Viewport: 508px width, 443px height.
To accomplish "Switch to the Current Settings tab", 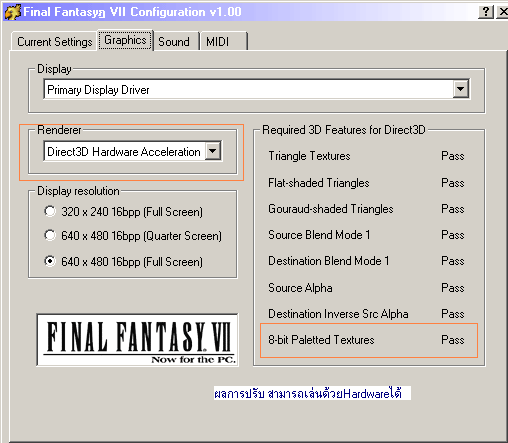I will 55,42.
